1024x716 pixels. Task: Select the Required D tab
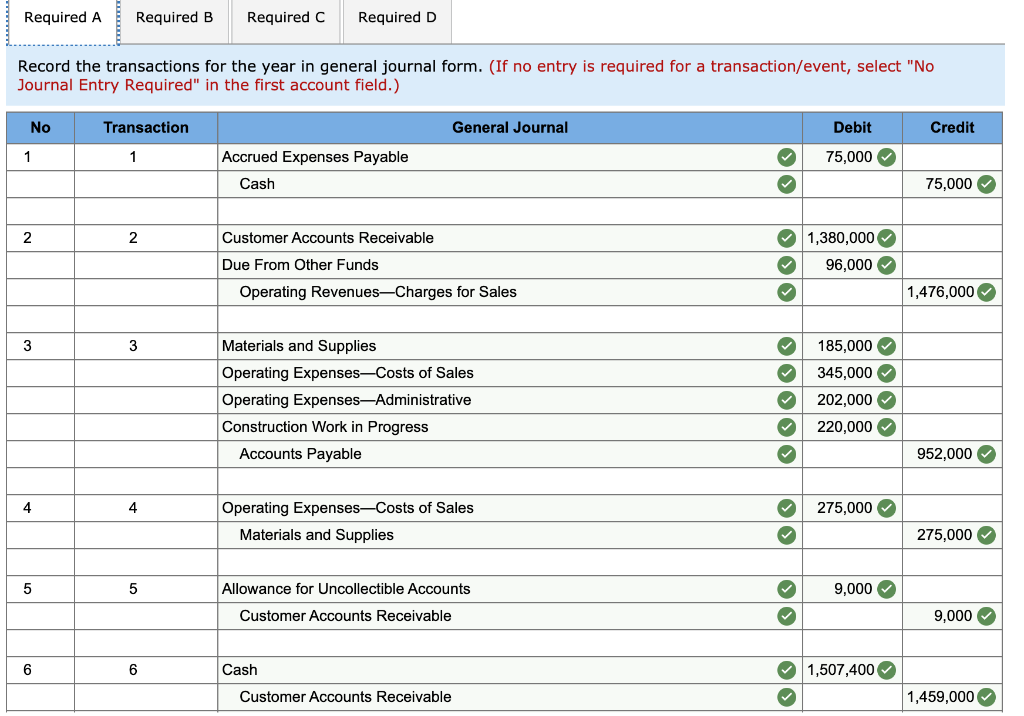click(x=396, y=17)
